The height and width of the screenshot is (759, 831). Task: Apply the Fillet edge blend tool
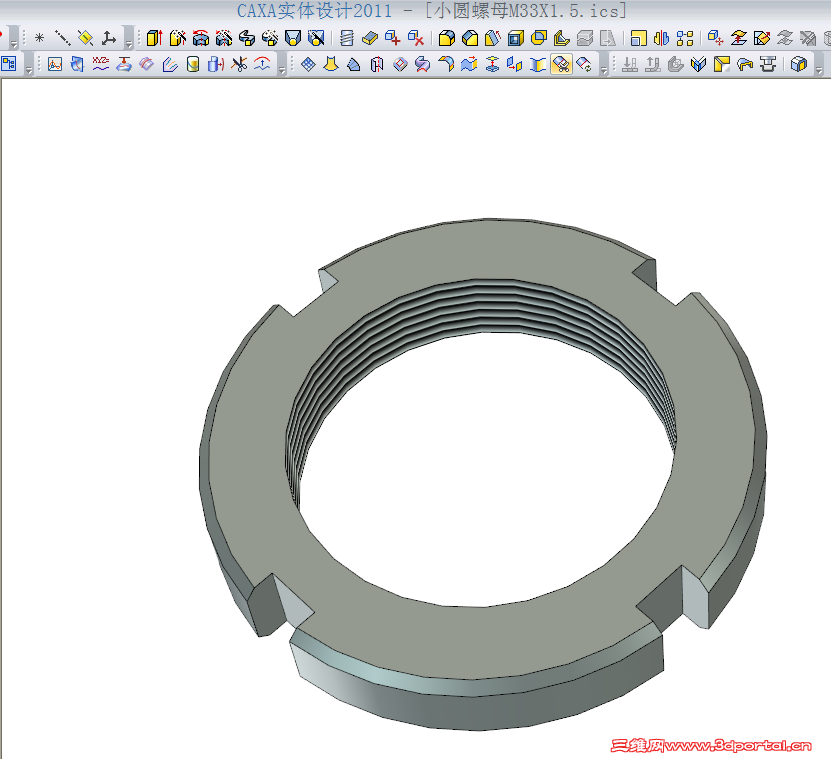(447, 38)
